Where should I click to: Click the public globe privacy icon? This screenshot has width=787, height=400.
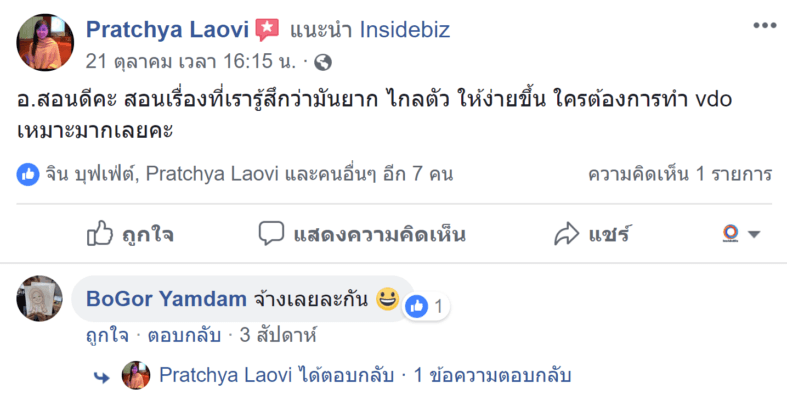click(x=323, y=62)
